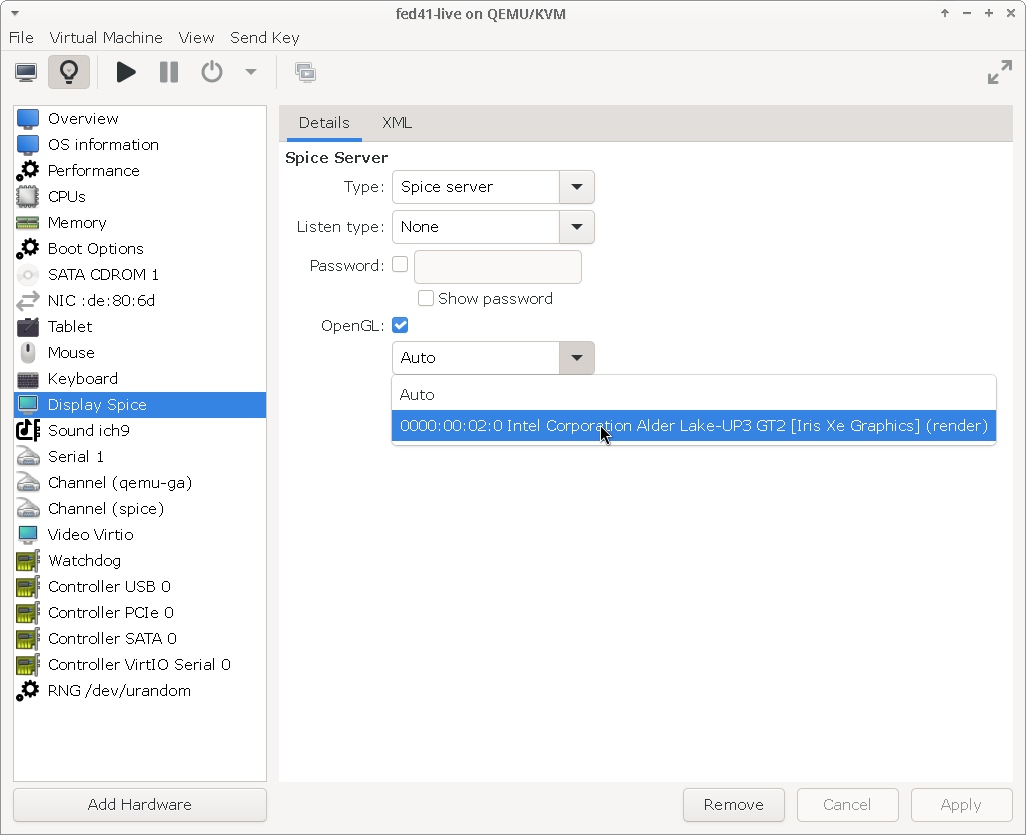Click the lightbulb hardware details icon
This screenshot has height=835, width=1026.
tap(69, 72)
